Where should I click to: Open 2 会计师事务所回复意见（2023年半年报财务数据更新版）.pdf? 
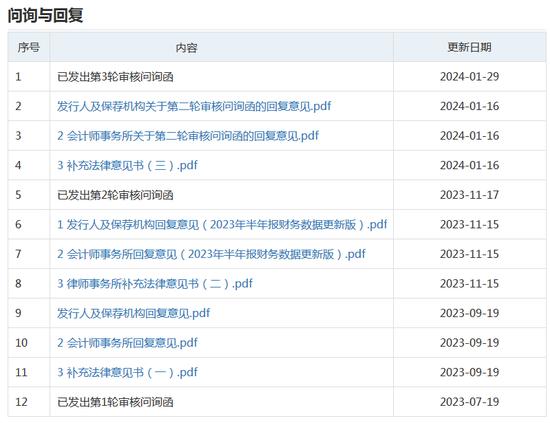pyautogui.click(x=211, y=254)
